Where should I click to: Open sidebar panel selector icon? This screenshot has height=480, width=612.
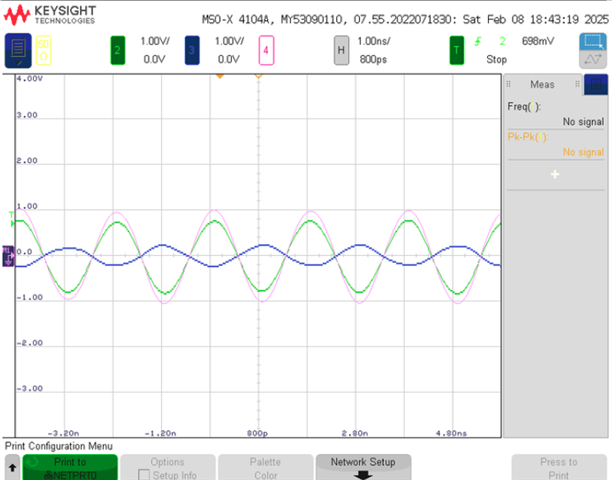tap(596, 84)
